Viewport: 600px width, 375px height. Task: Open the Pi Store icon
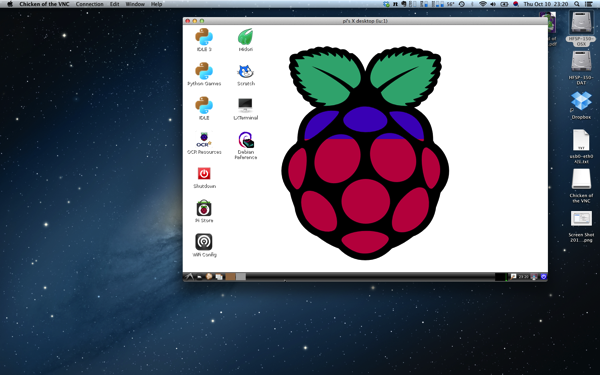[204, 211]
